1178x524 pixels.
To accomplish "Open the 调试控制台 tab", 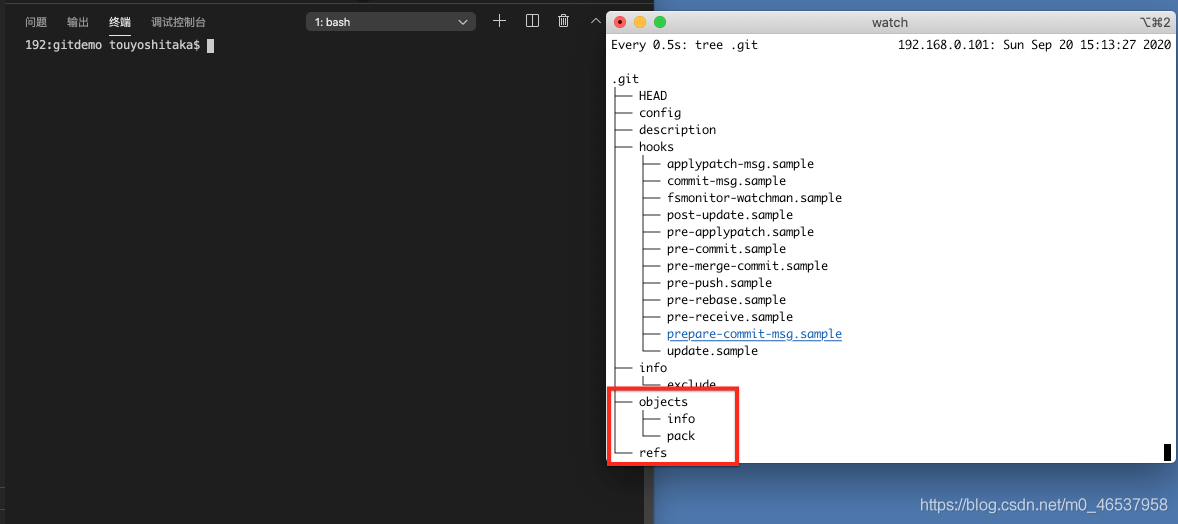I will coord(178,22).
